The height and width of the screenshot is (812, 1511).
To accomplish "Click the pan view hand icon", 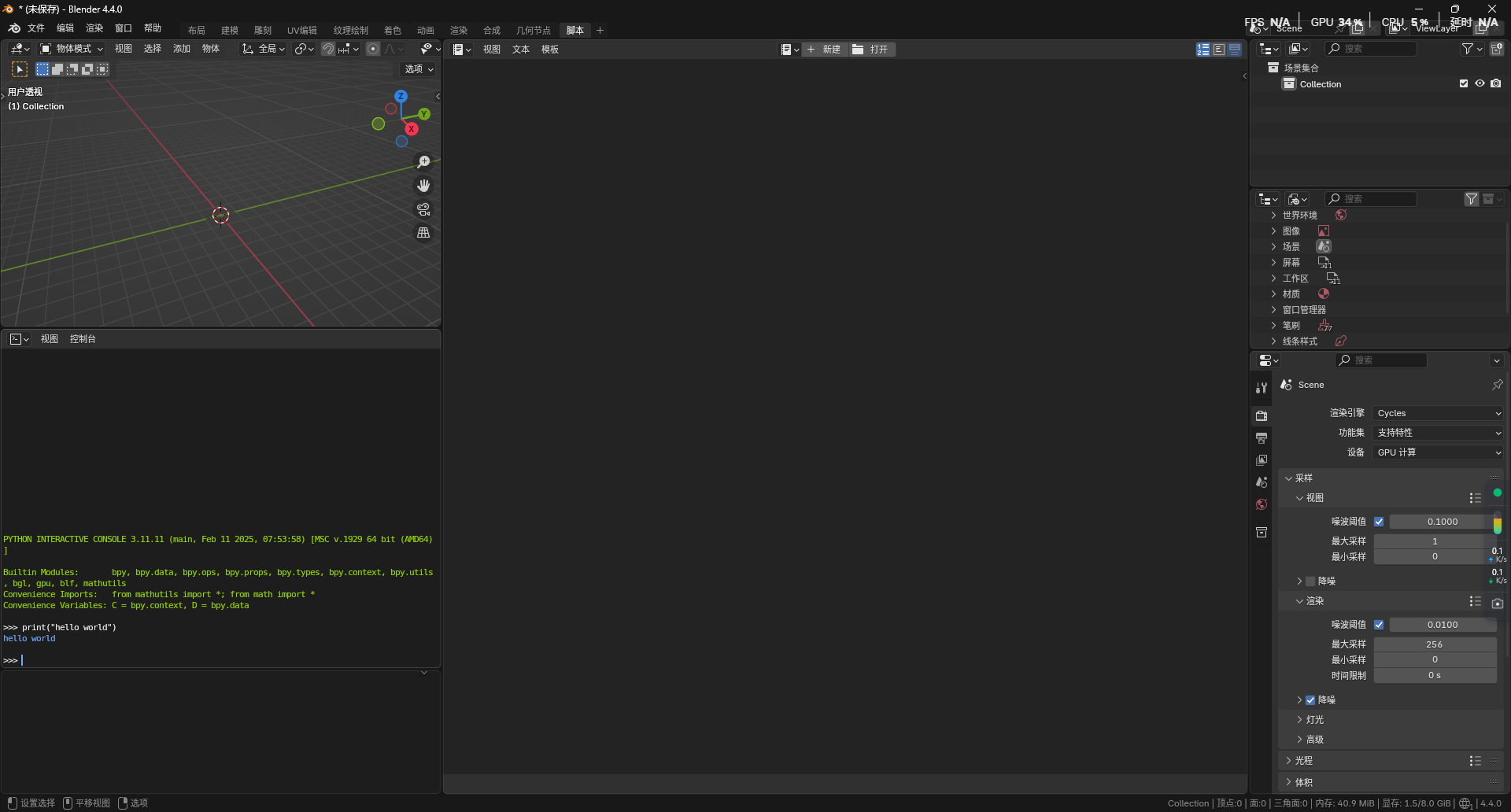I will (423, 186).
